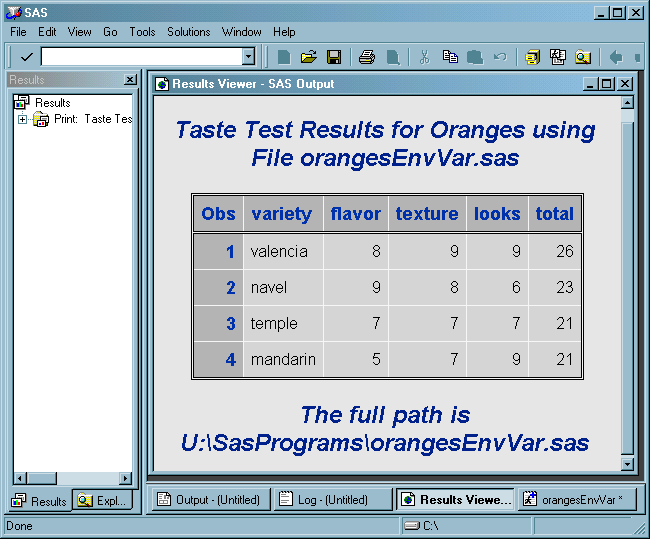Viewport: 650px width, 539px height.
Task: Click the folder with magnifier toolbar icon
Action: 582,57
